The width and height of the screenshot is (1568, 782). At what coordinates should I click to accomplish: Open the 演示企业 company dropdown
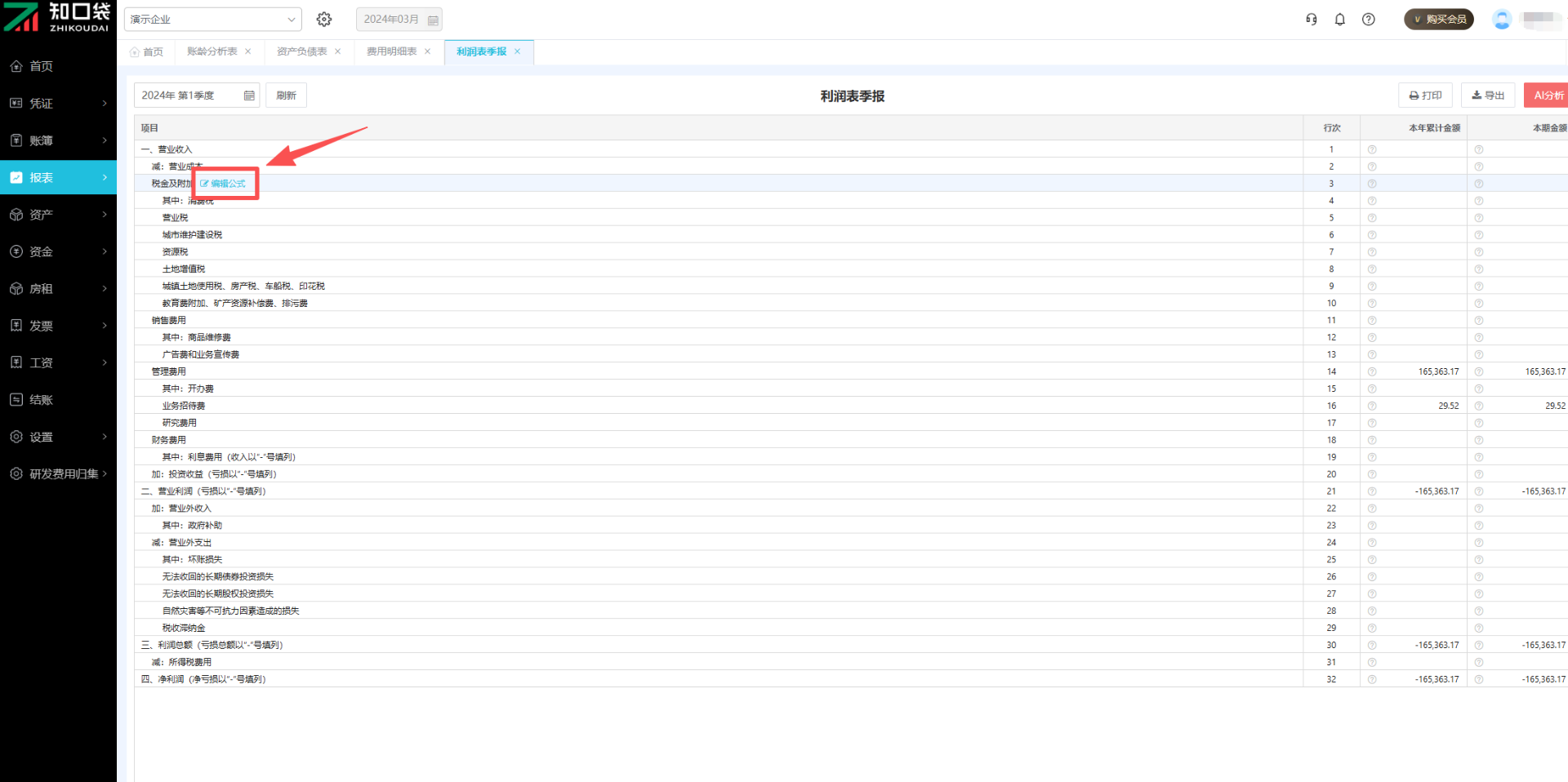(x=212, y=20)
